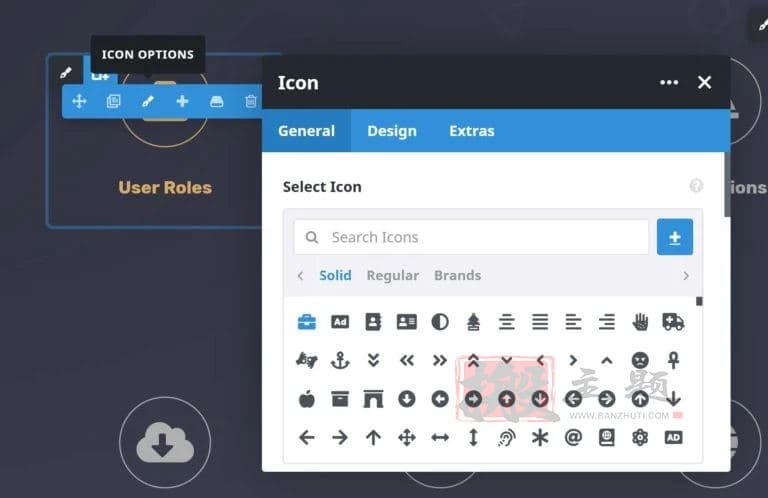Select the plain right arrow icon in bottom row
This screenshot has height=498, width=768.
(340, 437)
